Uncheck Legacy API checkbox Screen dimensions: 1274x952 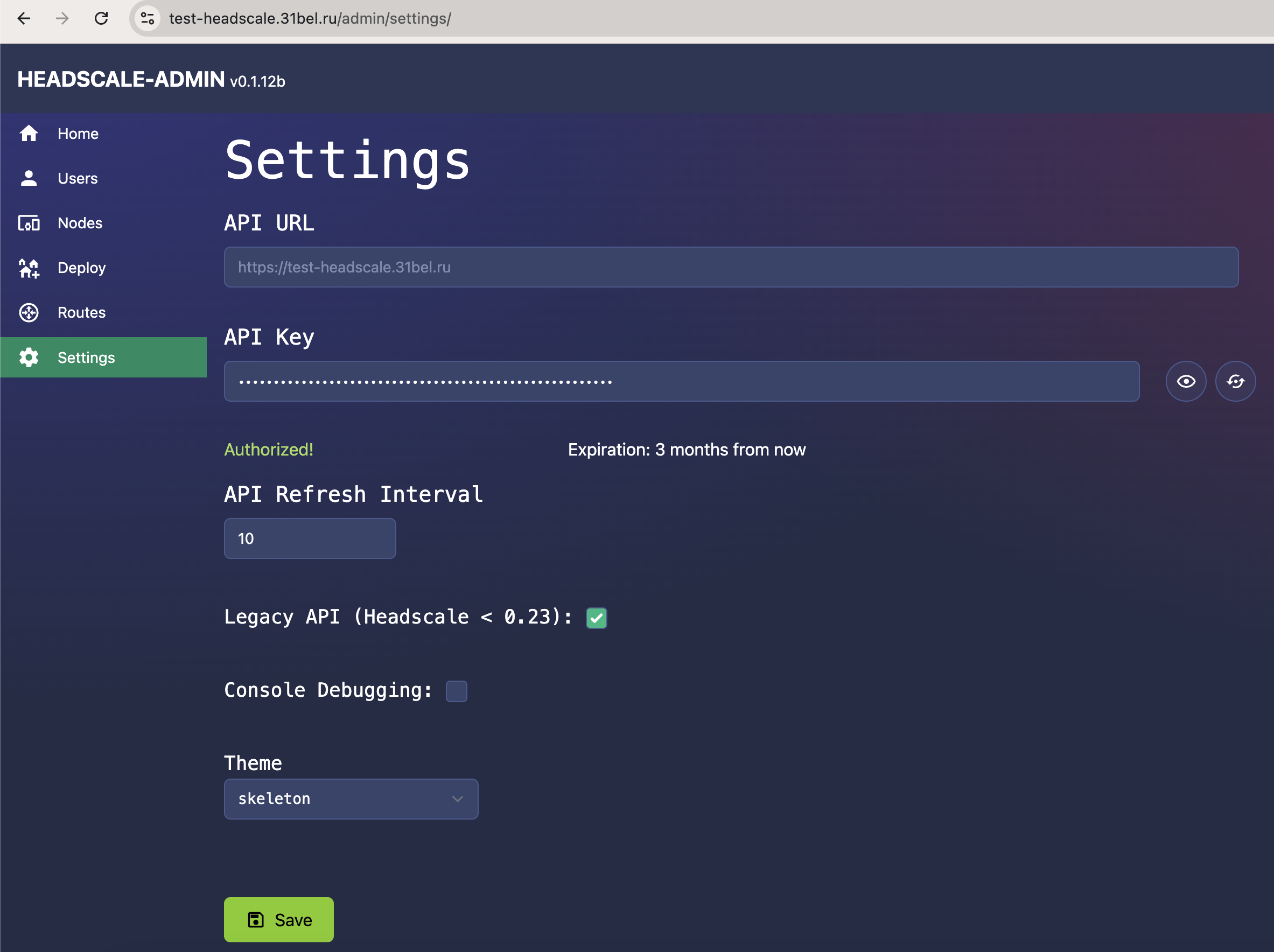pyautogui.click(x=596, y=618)
